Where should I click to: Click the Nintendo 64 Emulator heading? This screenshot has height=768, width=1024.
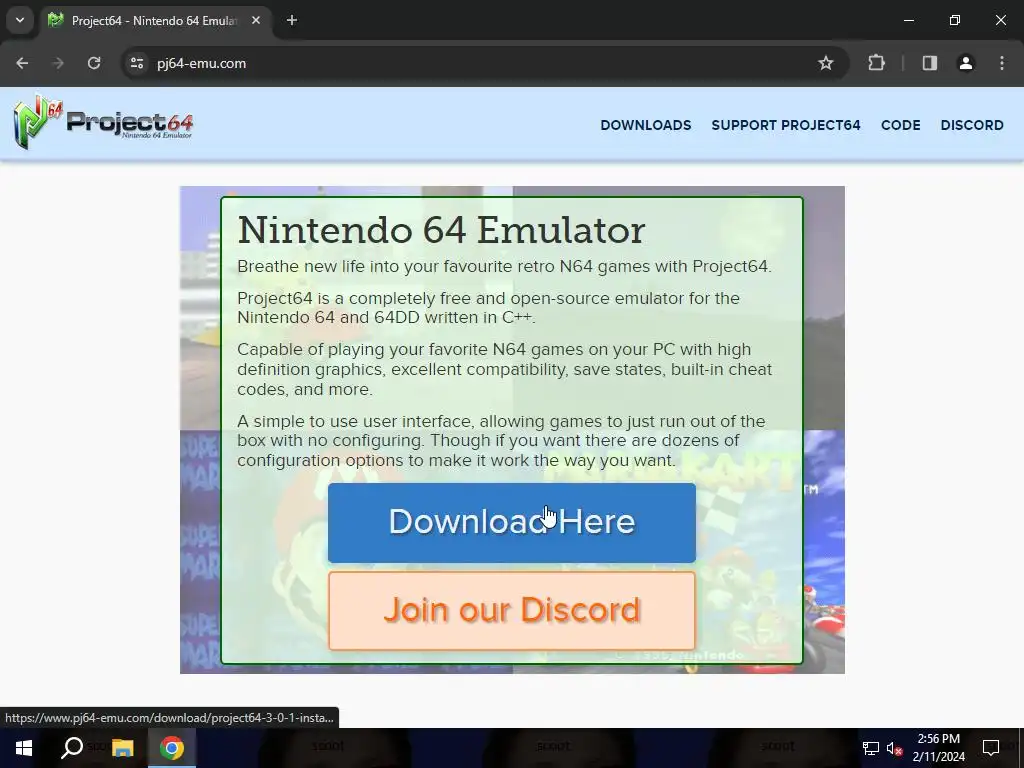coord(441,230)
